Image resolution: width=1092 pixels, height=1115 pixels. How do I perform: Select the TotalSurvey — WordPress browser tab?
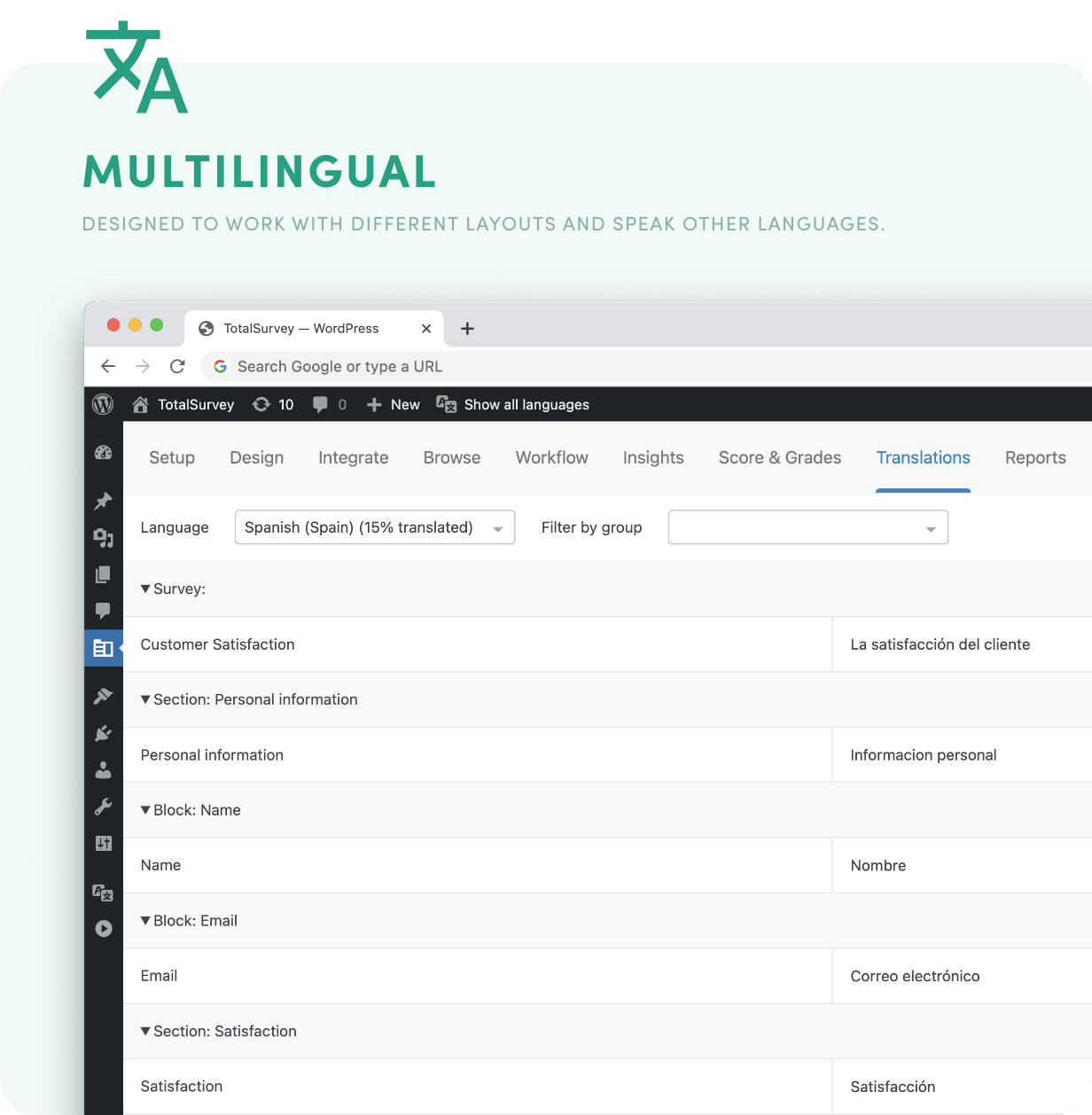pos(315,328)
